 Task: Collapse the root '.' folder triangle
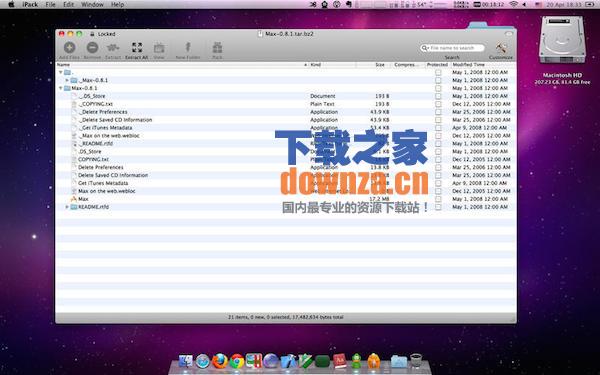pyautogui.click(x=60, y=72)
